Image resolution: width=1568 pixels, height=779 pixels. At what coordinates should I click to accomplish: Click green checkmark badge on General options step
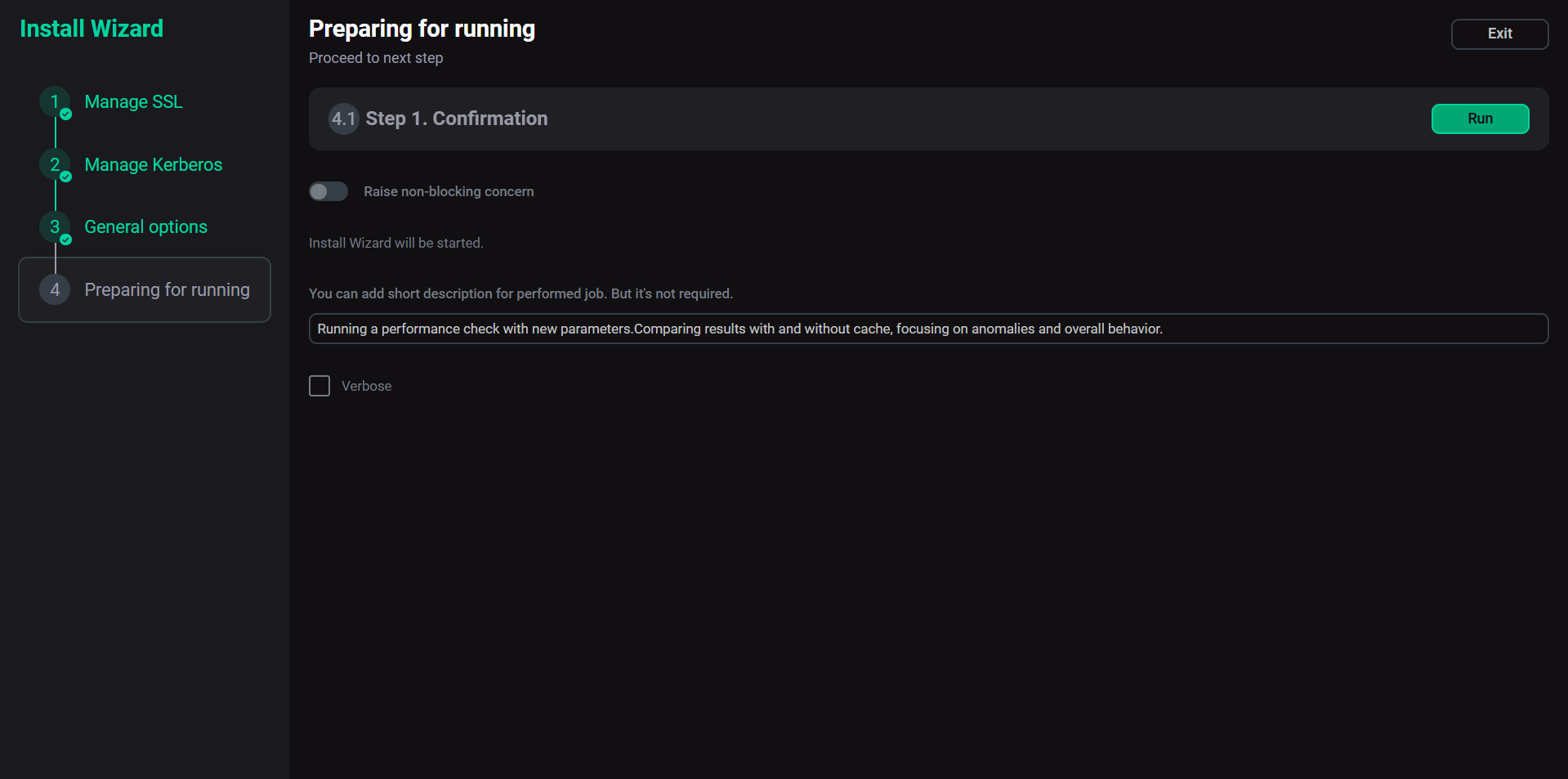pos(66,240)
